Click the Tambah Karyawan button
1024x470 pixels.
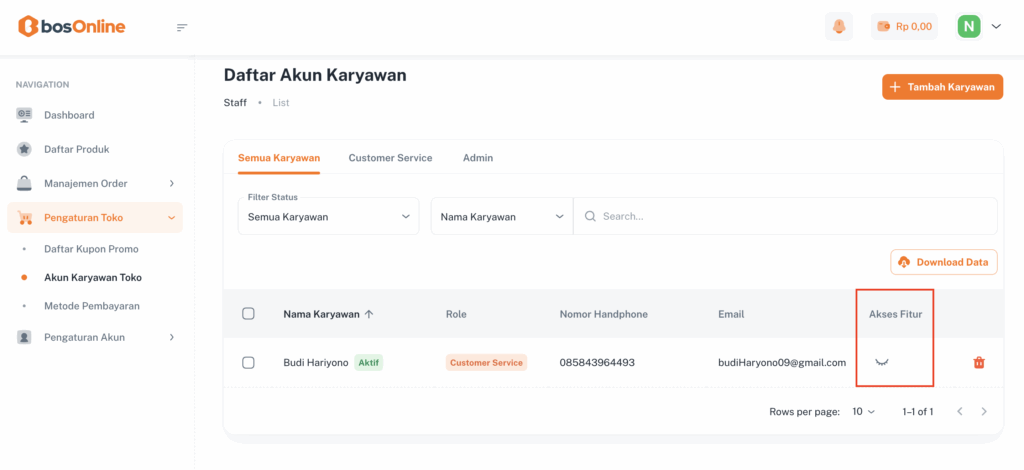pos(942,87)
